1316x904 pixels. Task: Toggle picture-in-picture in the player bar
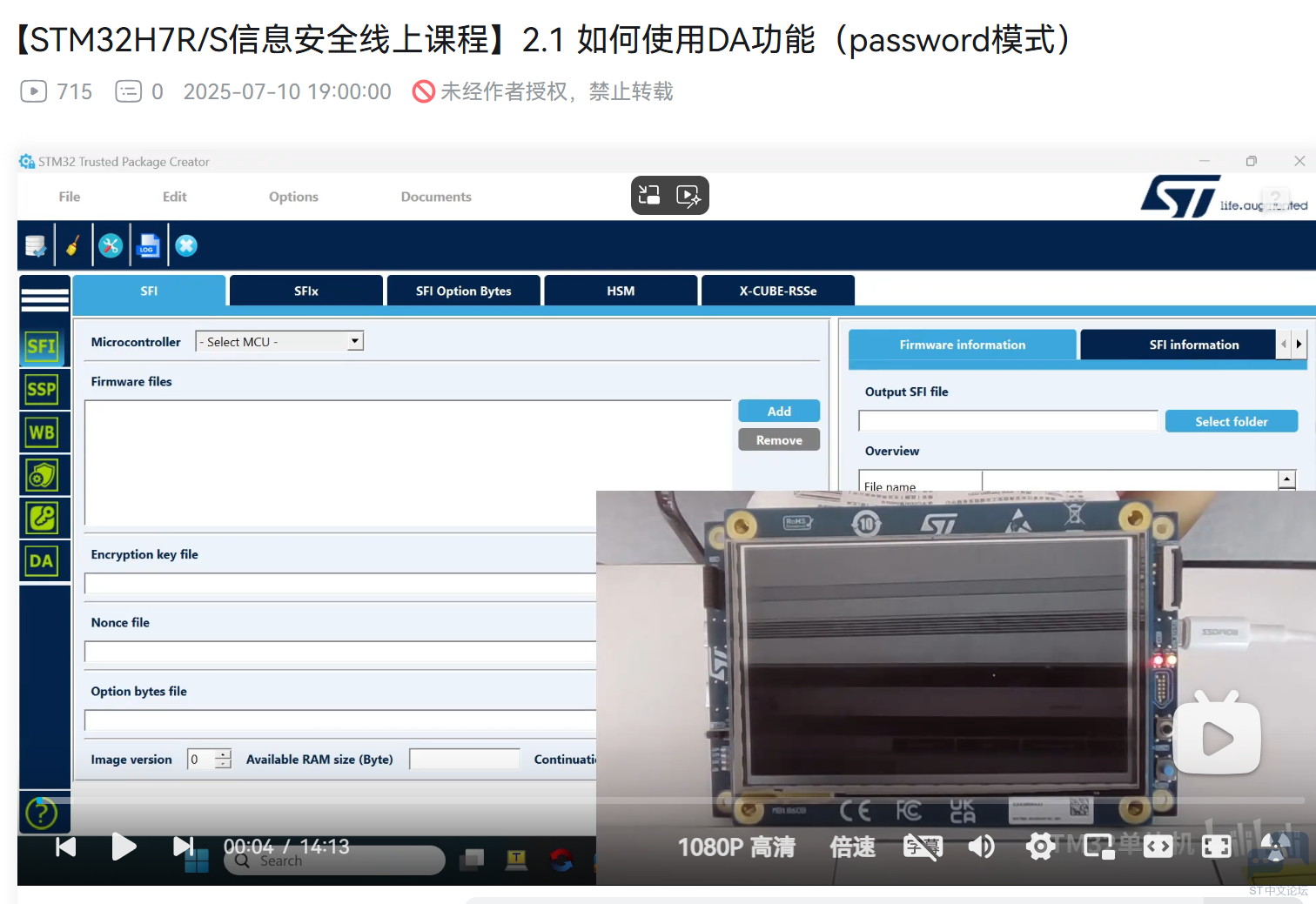pos(1099,847)
